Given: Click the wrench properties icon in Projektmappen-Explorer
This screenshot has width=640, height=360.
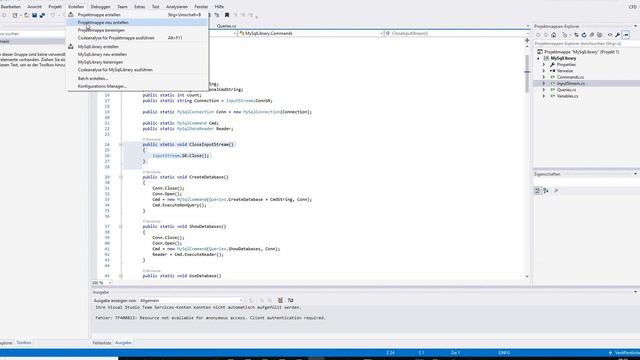Looking at the screenshot, I should pyautogui.click(x=618, y=35).
